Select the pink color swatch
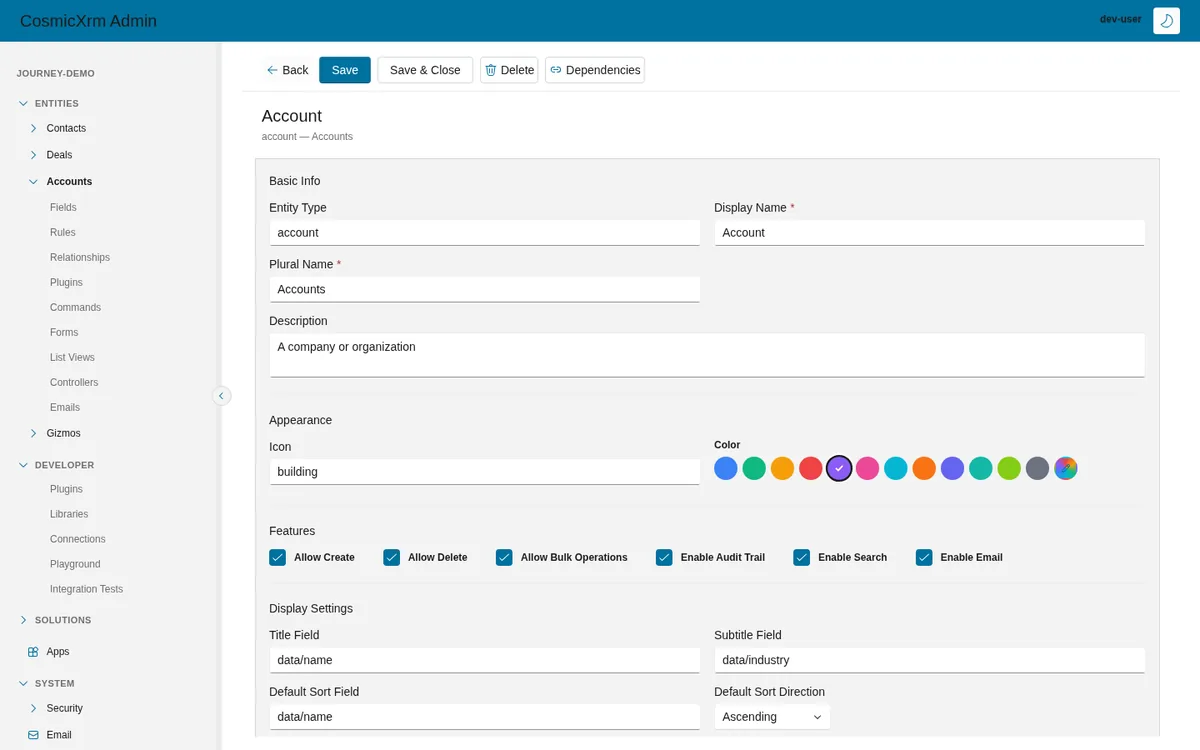Image resolution: width=1200 pixels, height=750 pixels. click(x=867, y=468)
